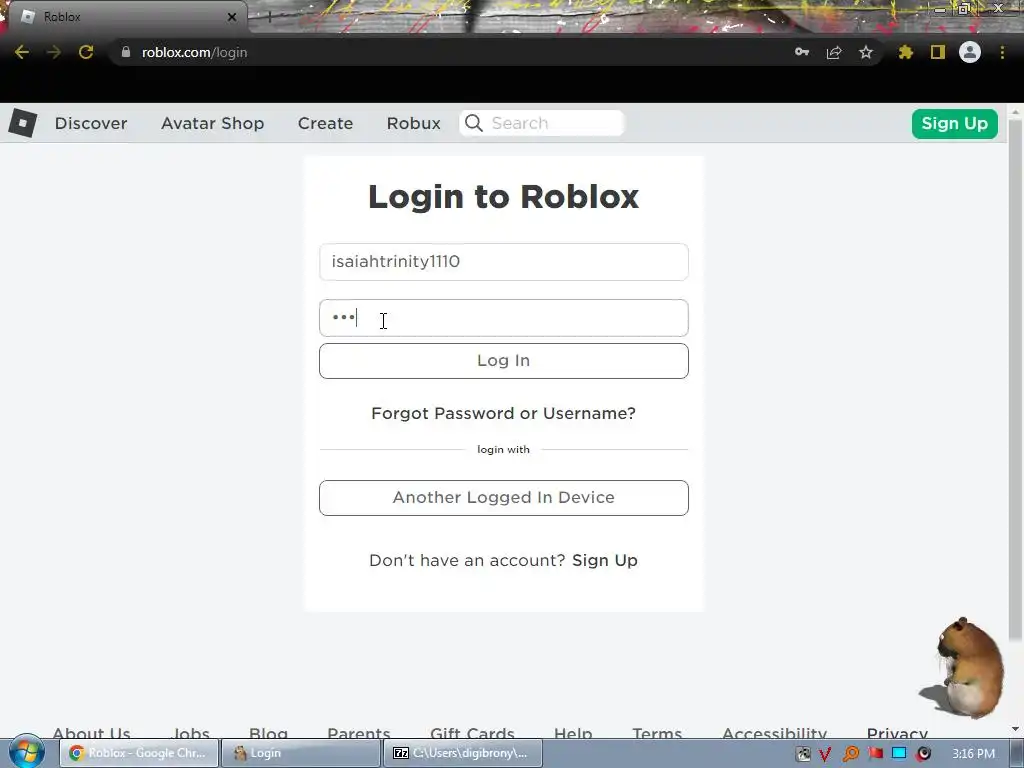Open the Help footer link
This screenshot has height=768, width=1024.
click(x=573, y=733)
